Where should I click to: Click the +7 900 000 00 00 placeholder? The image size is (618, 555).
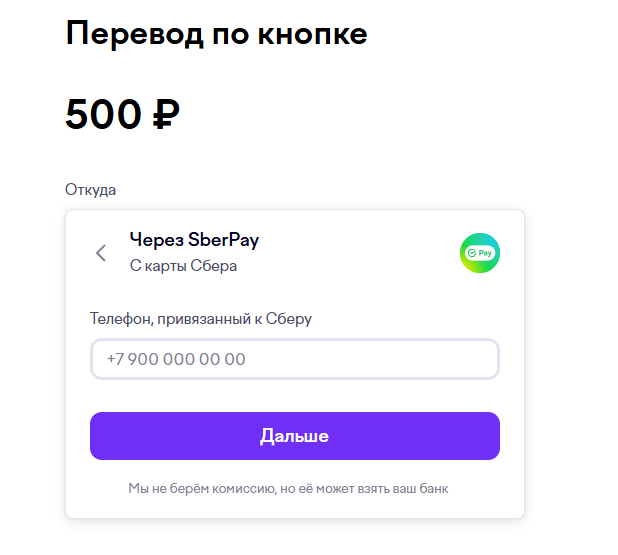tap(176, 359)
